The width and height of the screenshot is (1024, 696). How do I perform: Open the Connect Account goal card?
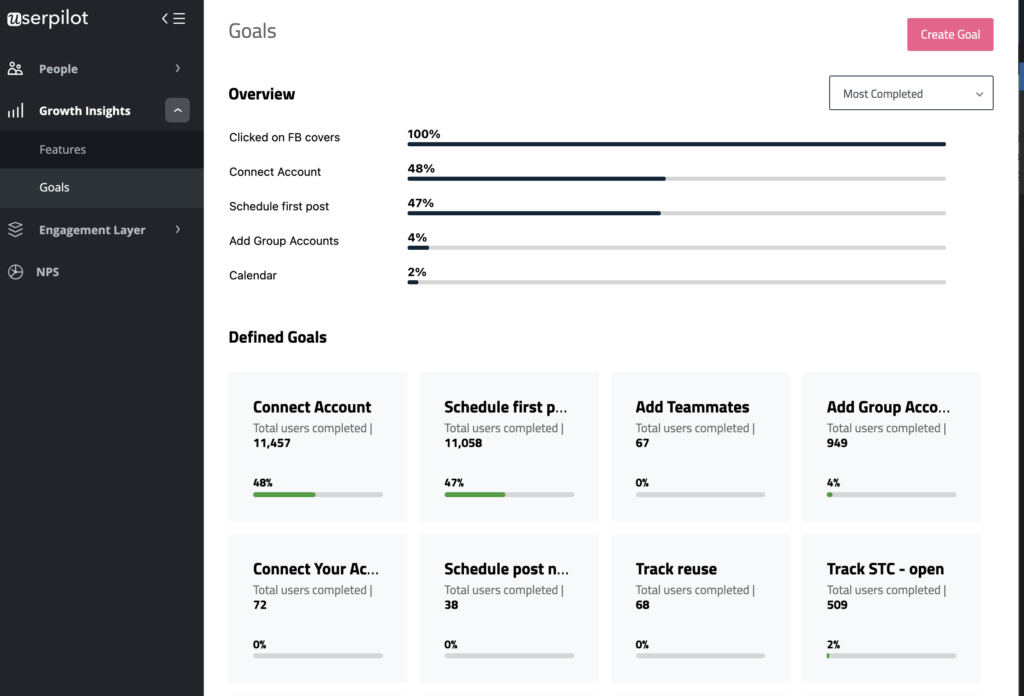pos(317,446)
